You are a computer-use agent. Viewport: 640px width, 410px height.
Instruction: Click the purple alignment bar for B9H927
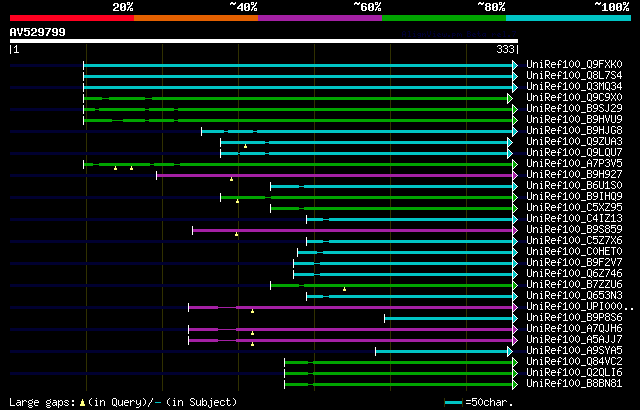click(335, 175)
